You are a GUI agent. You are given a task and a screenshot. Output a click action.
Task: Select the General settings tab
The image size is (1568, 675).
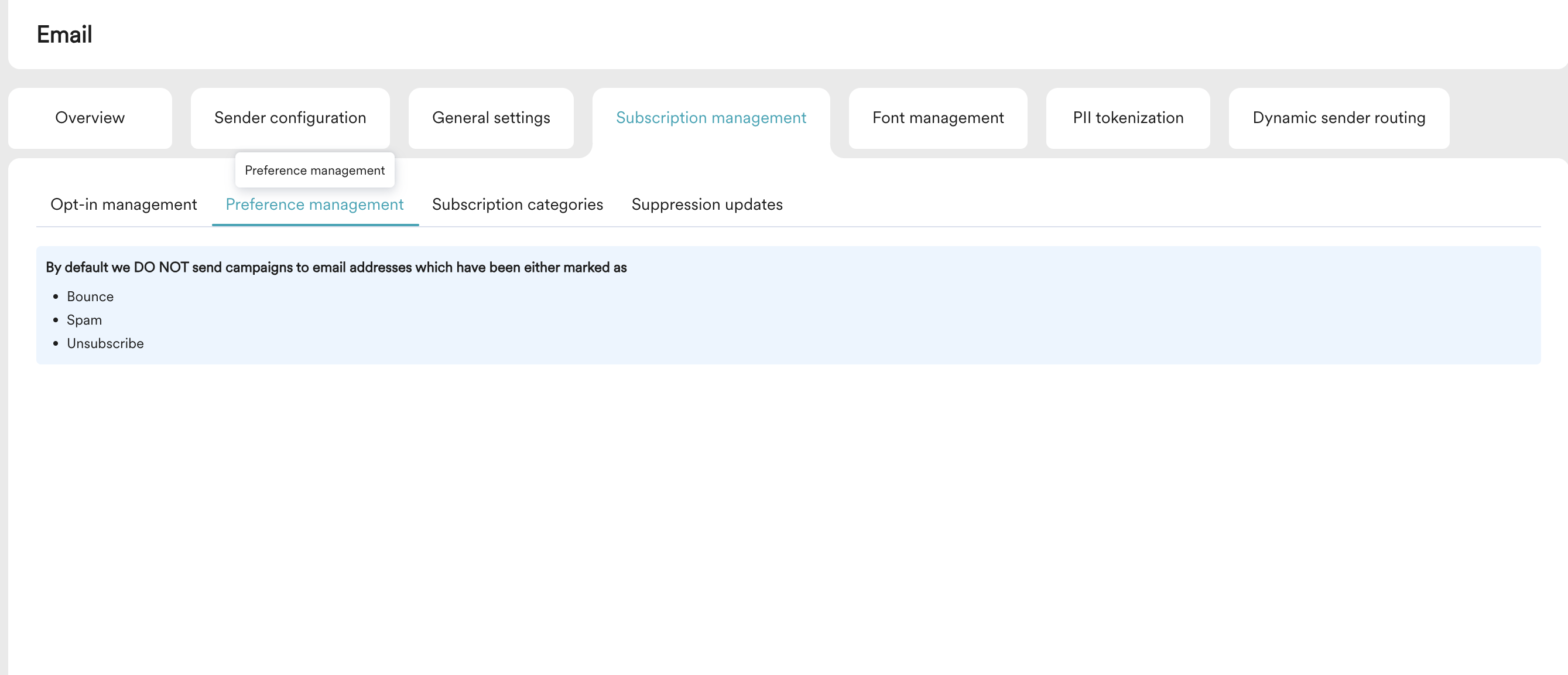point(491,118)
